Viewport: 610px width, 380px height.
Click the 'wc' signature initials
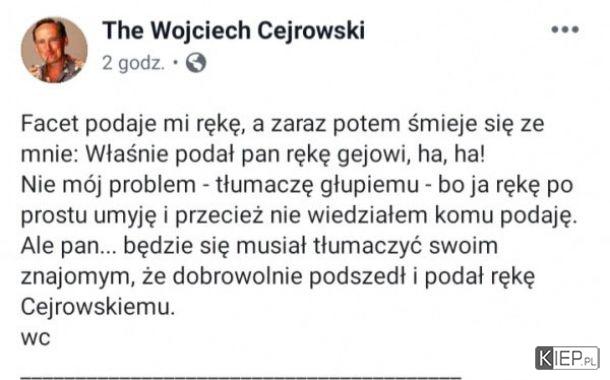pos(35,338)
